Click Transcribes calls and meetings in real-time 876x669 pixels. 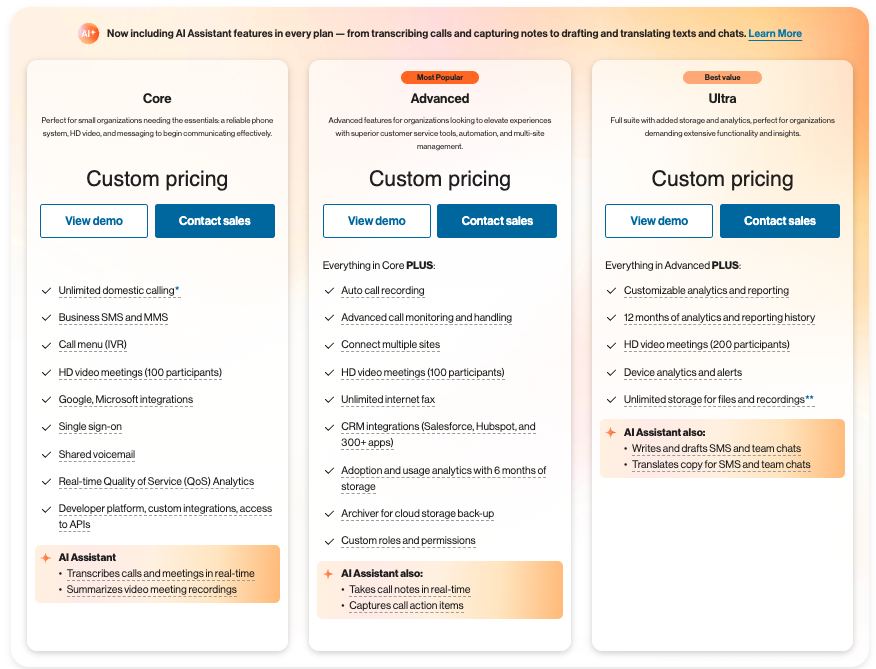click(160, 573)
